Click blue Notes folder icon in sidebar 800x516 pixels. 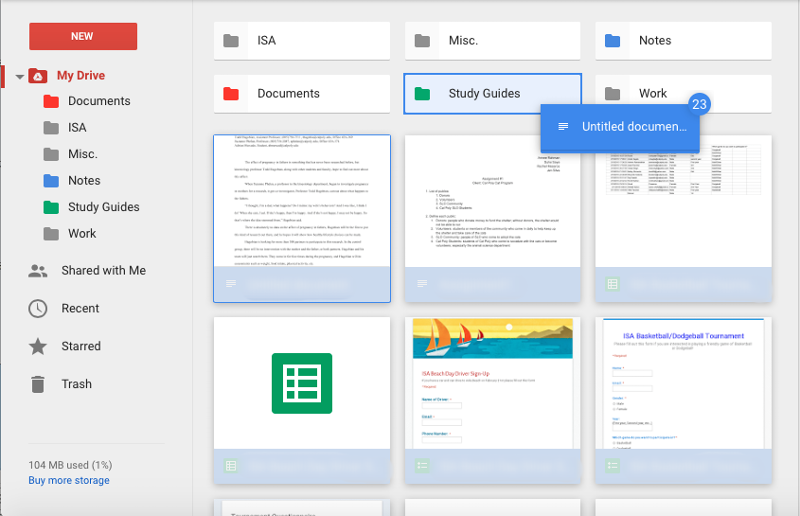[x=51, y=181]
